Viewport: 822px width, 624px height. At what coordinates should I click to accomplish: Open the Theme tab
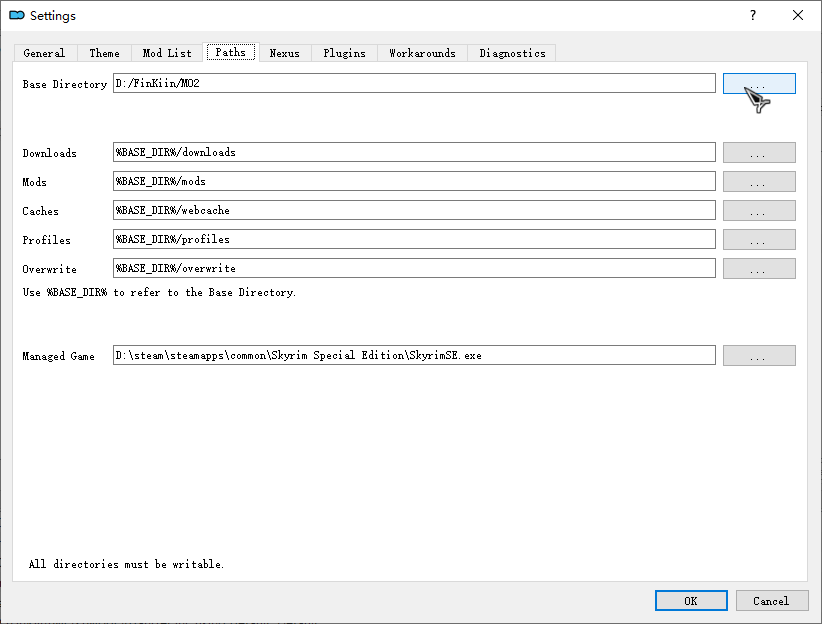click(104, 53)
